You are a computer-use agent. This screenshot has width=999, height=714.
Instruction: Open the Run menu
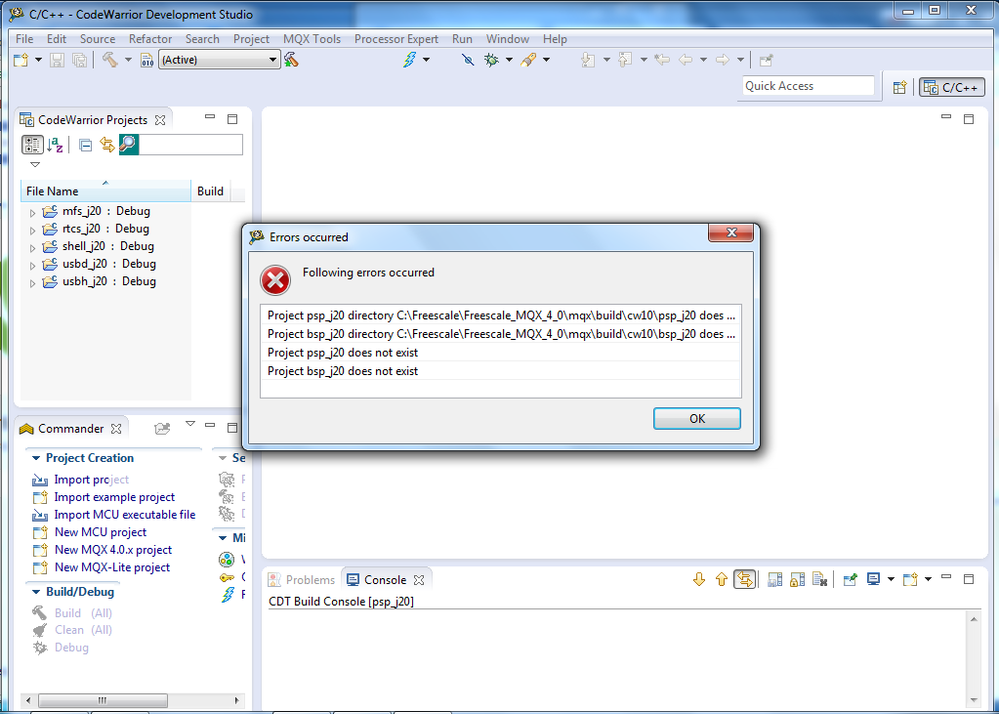pyautogui.click(x=462, y=39)
